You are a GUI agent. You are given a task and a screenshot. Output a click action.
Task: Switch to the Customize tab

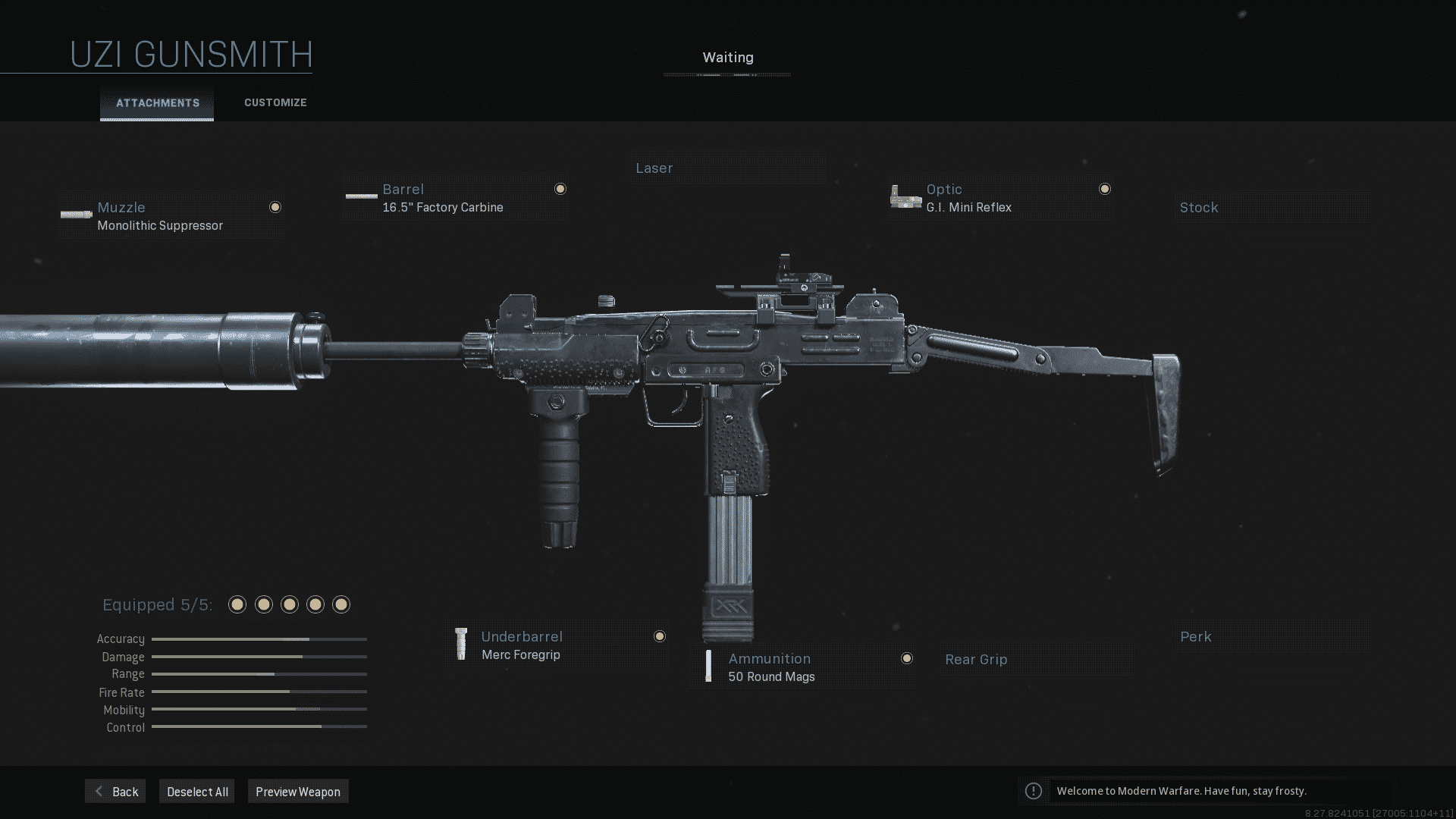[275, 102]
